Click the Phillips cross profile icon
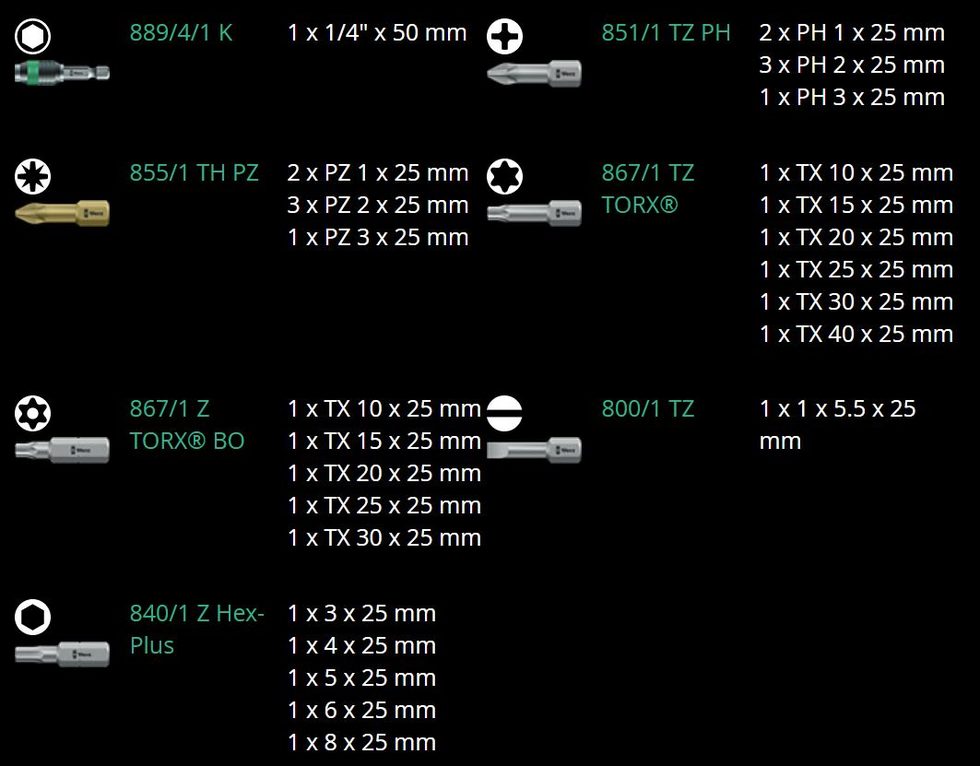Screen dimensions: 980x766 coord(505,36)
